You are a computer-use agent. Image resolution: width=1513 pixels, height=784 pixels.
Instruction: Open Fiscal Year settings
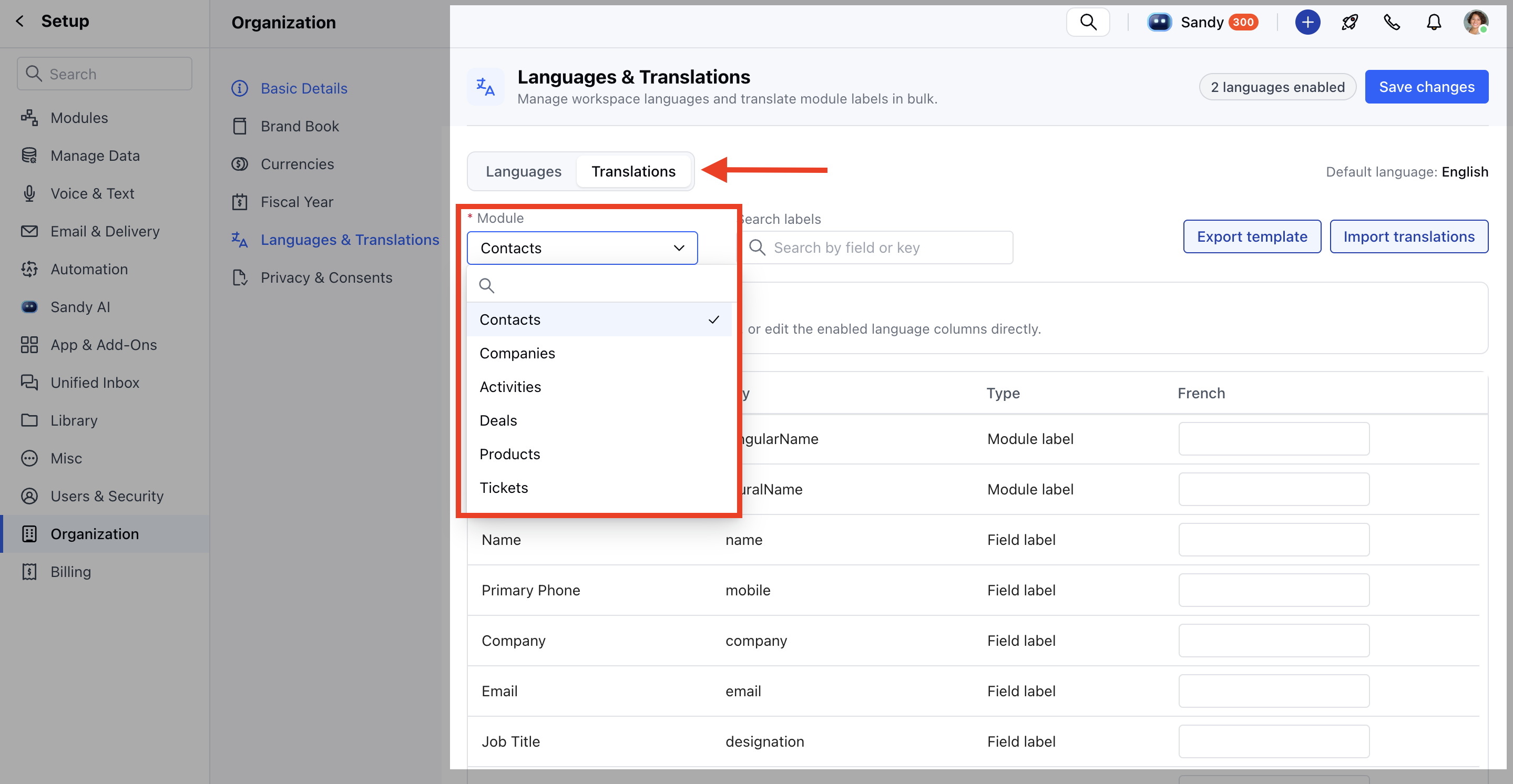pos(297,202)
